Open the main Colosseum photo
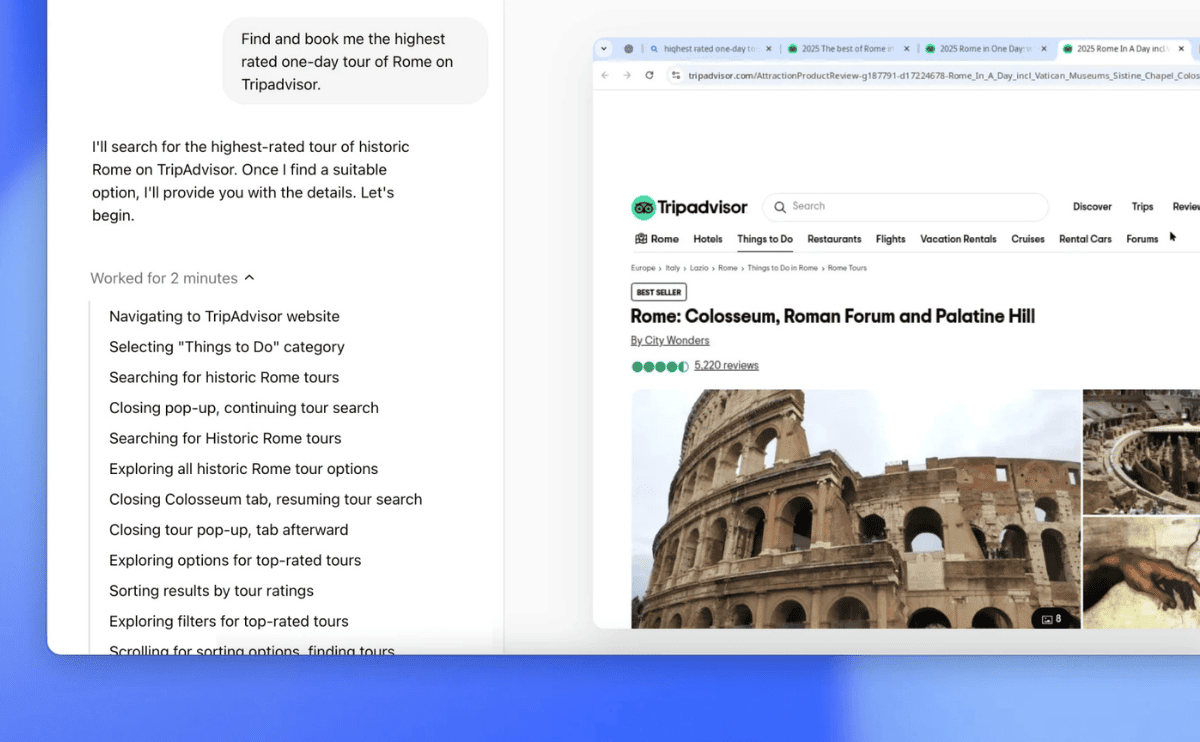The height and width of the screenshot is (742, 1200). pyautogui.click(x=856, y=509)
